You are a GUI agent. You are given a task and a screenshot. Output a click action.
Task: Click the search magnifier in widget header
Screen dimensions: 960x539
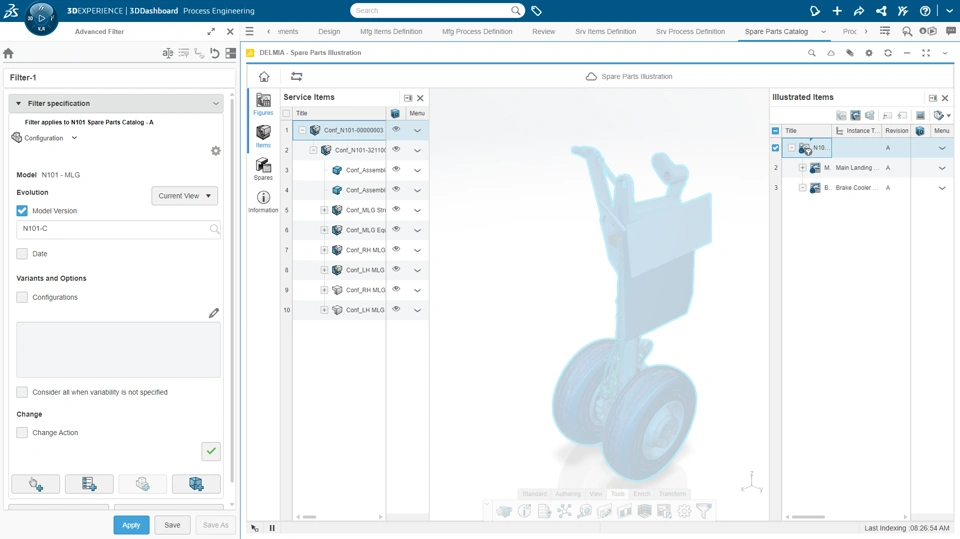(x=812, y=53)
